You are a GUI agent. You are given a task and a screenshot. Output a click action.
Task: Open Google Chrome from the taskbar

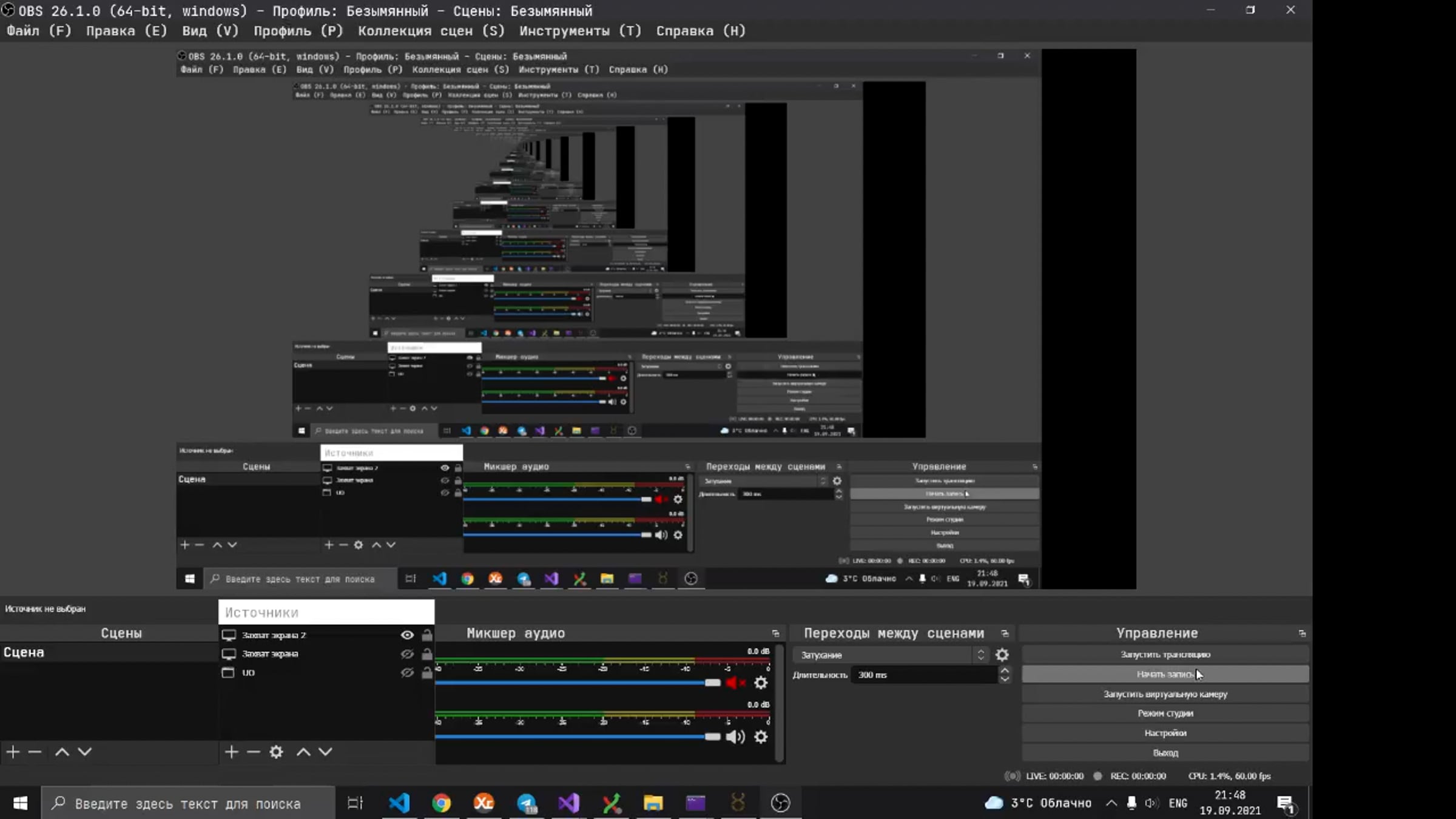[x=442, y=803]
